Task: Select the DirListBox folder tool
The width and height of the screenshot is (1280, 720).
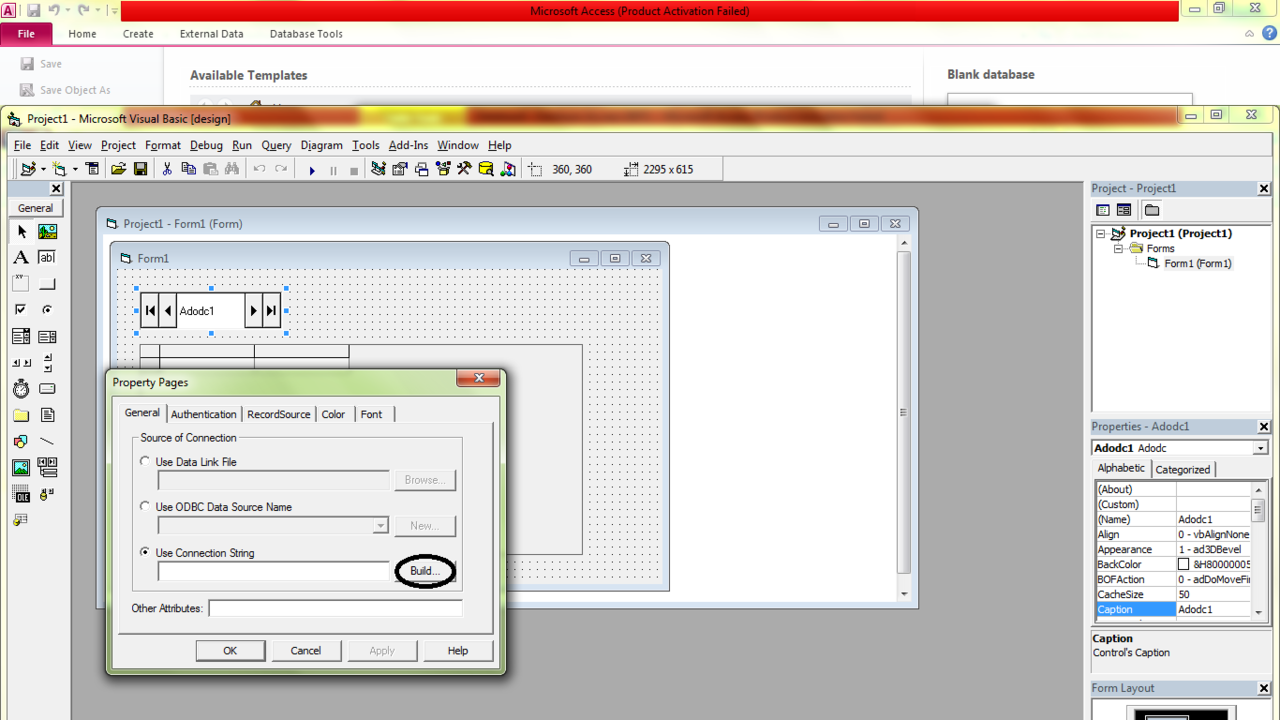Action: 21,415
